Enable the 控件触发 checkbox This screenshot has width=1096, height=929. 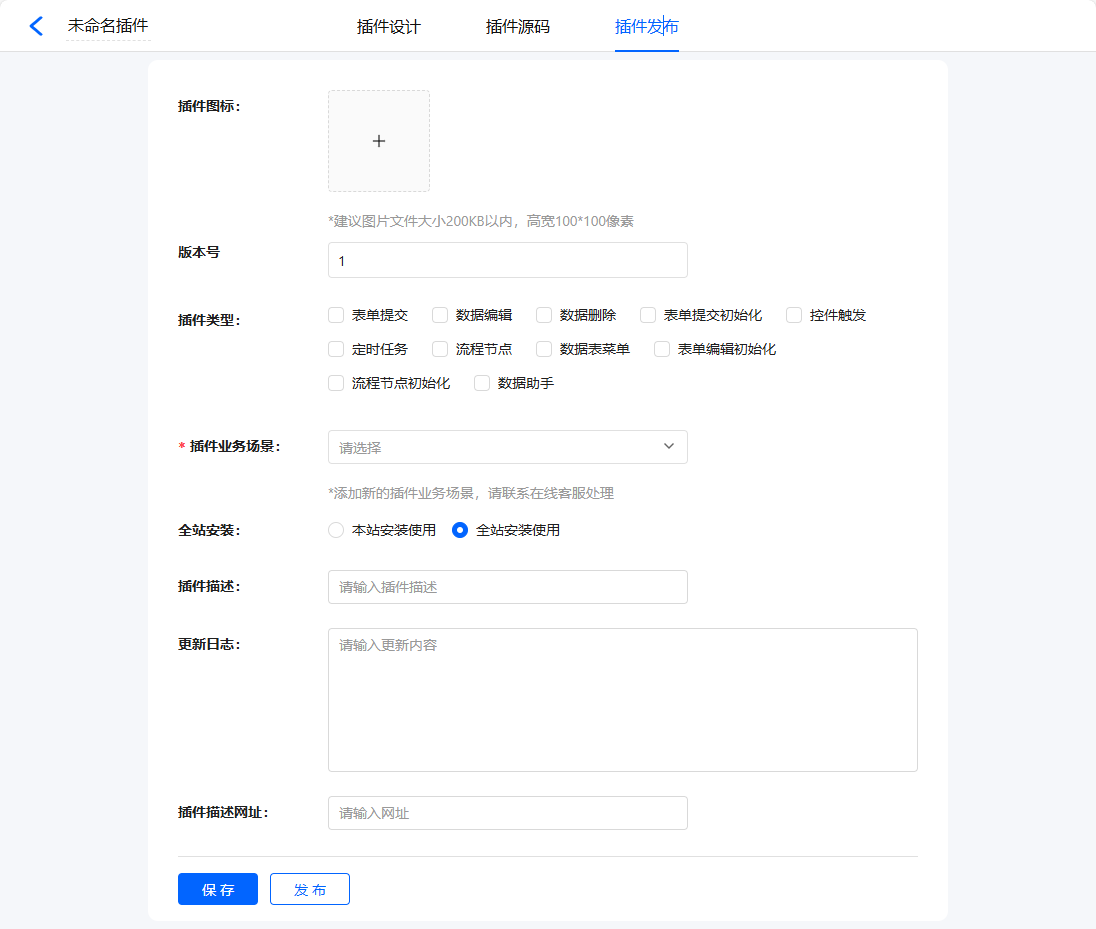pyautogui.click(x=794, y=315)
